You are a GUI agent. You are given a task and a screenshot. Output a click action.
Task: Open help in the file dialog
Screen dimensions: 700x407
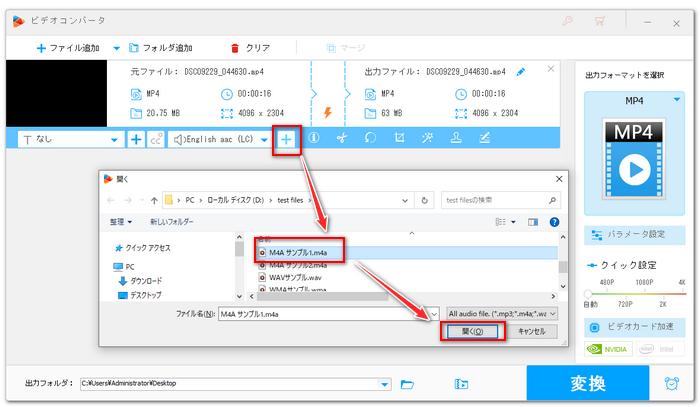point(554,222)
